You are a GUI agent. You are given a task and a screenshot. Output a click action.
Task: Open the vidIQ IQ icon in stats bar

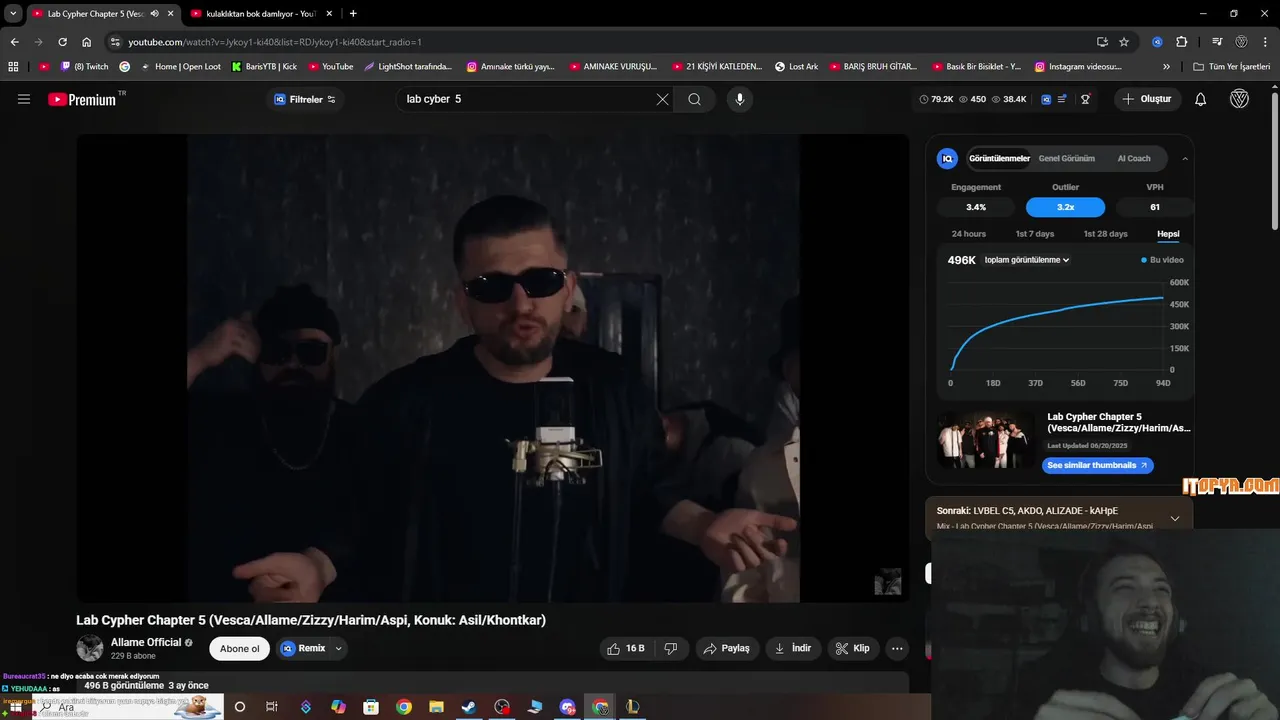click(1046, 99)
